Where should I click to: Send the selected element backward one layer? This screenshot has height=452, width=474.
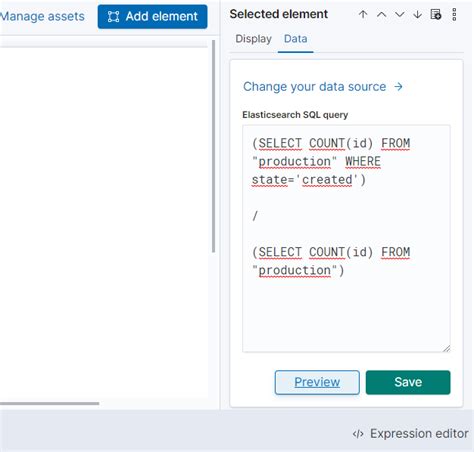point(399,14)
